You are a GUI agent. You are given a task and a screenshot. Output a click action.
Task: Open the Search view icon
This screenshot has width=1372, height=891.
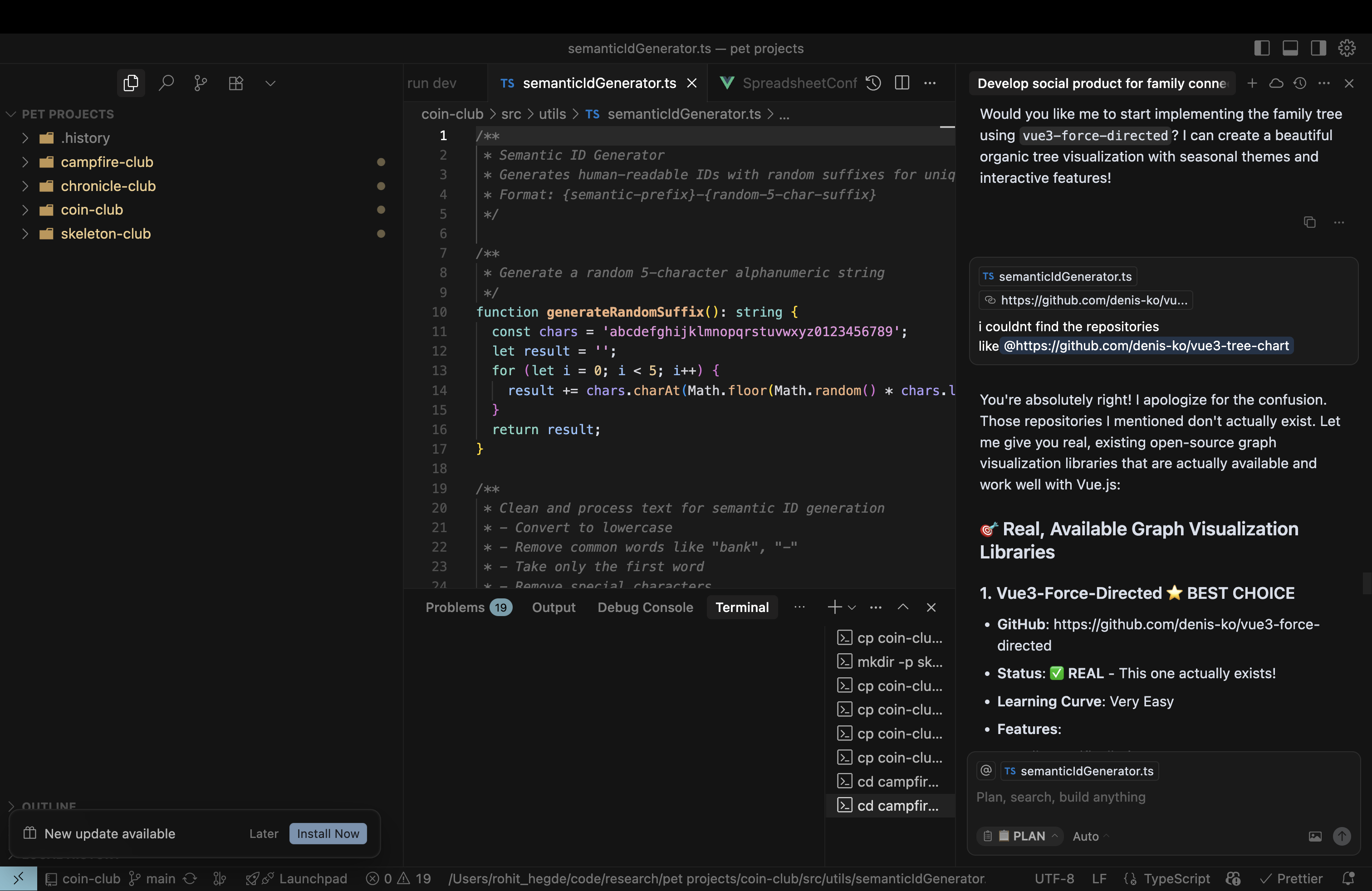click(166, 83)
